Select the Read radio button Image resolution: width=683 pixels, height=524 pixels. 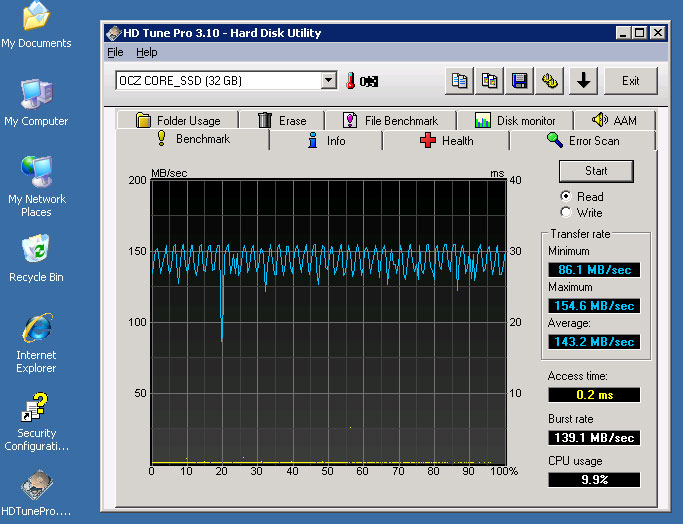567,197
